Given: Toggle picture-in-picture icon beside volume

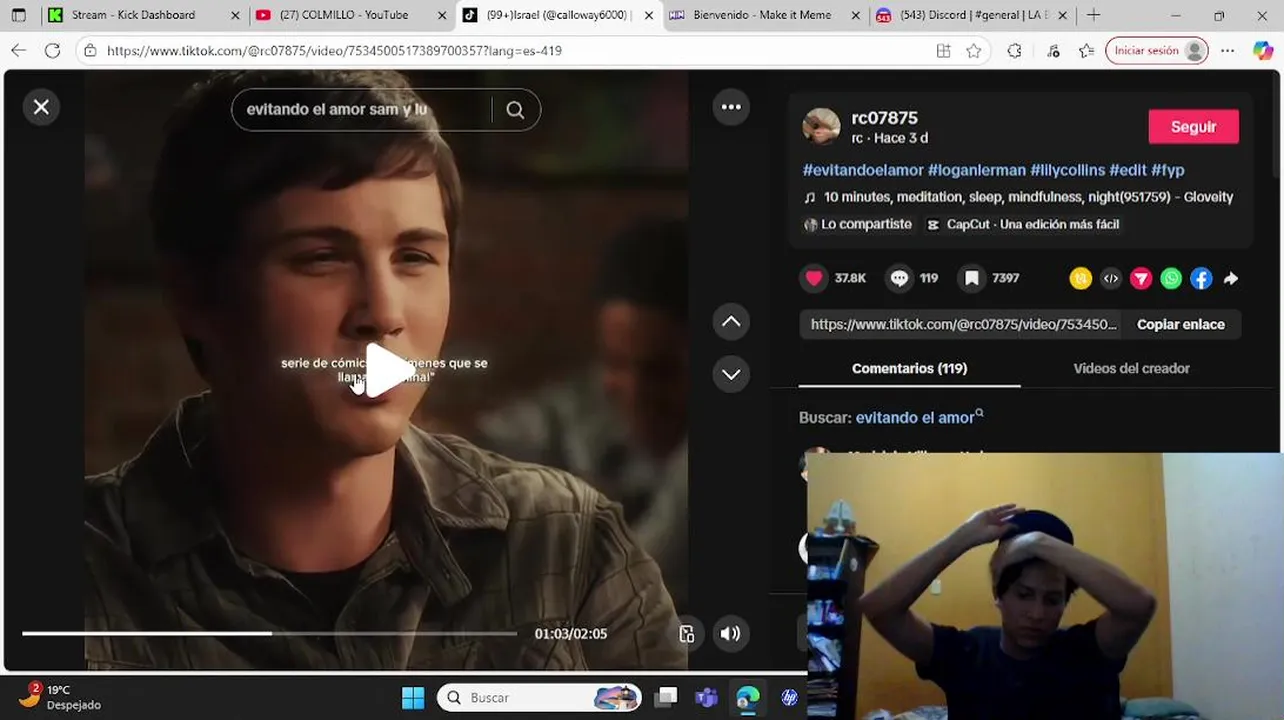Looking at the screenshot, I should coord(687,634).
